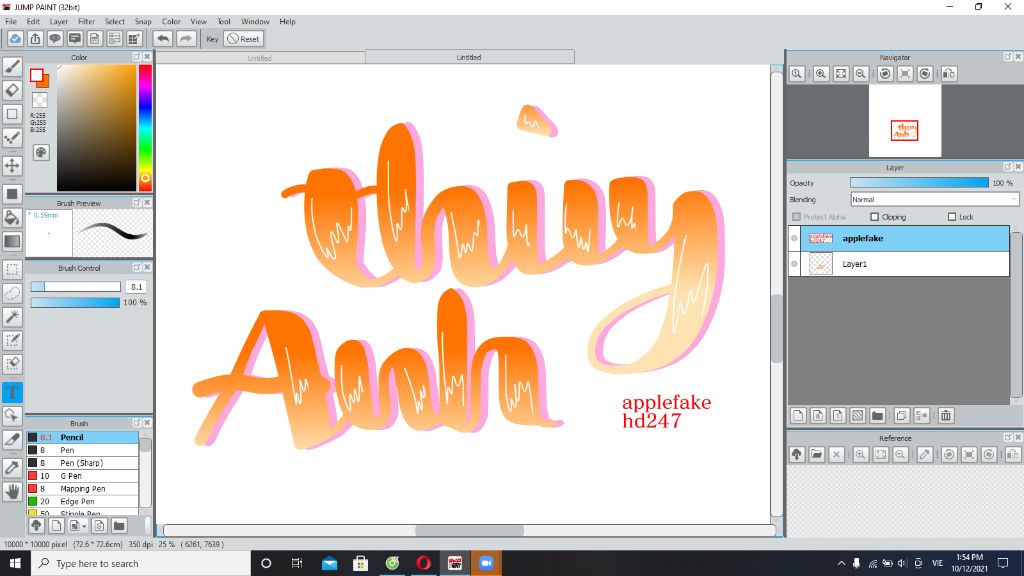This screenshot has width=1024, height=576.
Task: Show hidden system tray icons
Action: point(841,563)
